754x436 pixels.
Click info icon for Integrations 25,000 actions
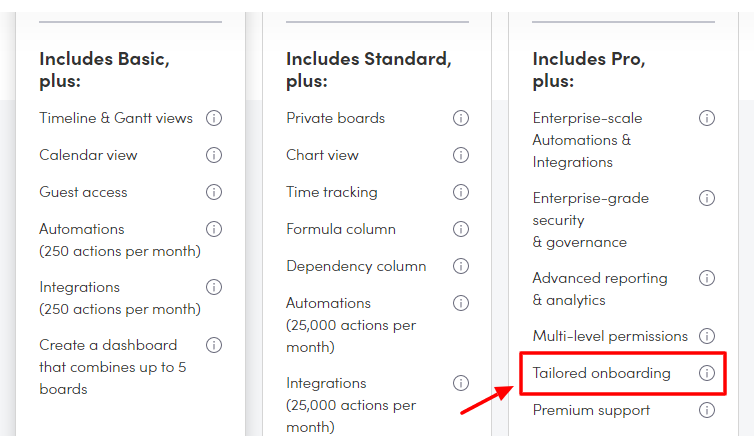pos(460,383)
